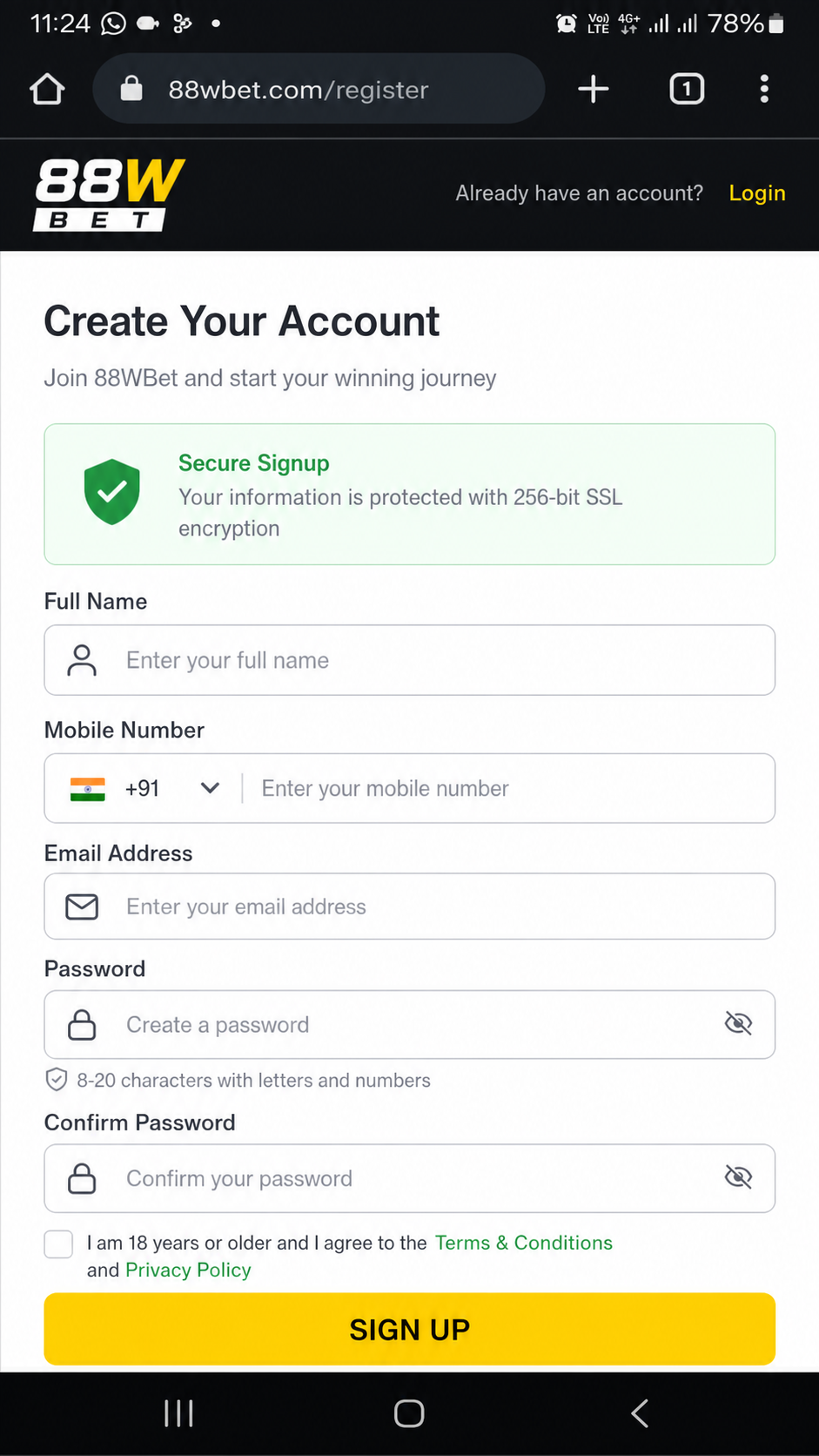Tap the Android back navigation arrow
Image resolution: width=819 pixels, height=1456 pixels.
coord(640,1412)
